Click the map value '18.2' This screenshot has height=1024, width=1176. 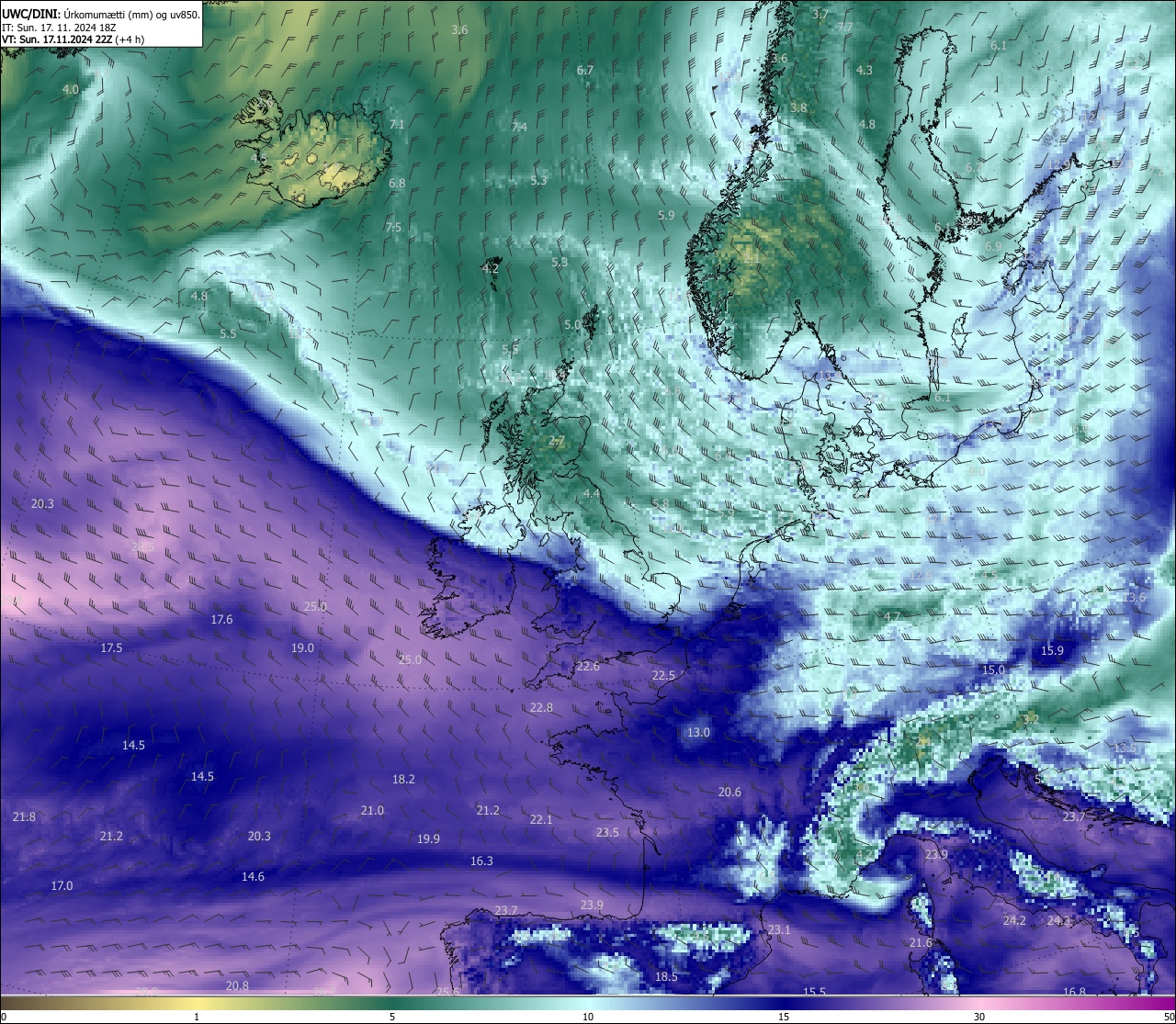403,779
